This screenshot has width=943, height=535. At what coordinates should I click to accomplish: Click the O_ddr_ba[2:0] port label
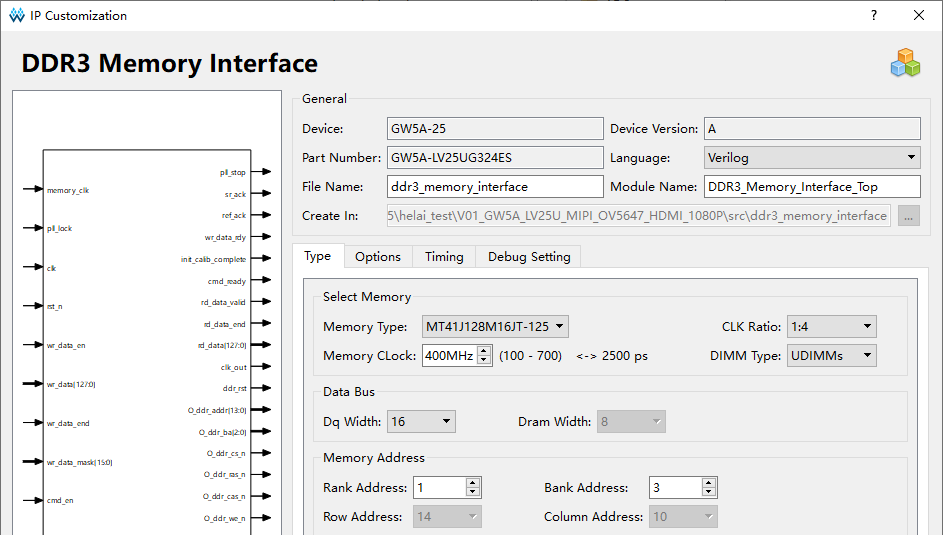223,432
